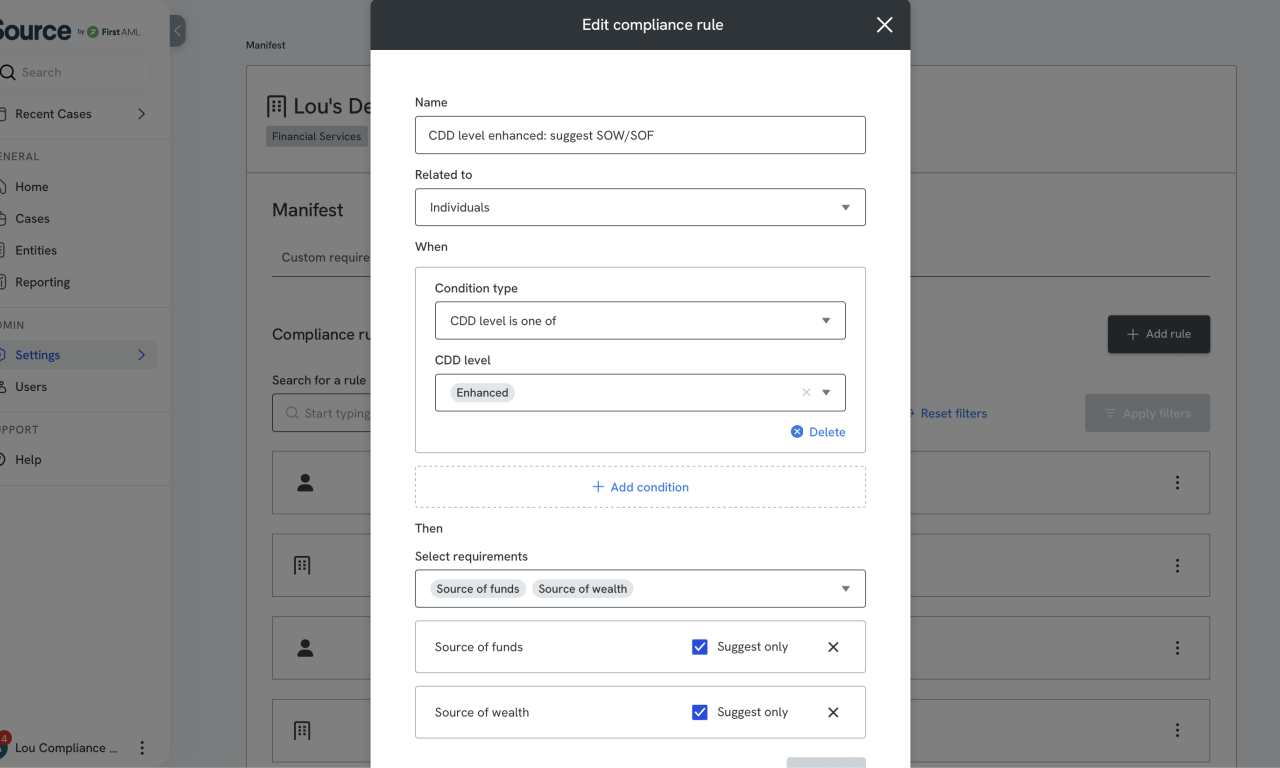Open Help from the support section
The image size is (1280, 768).
[x=30, y=459]
